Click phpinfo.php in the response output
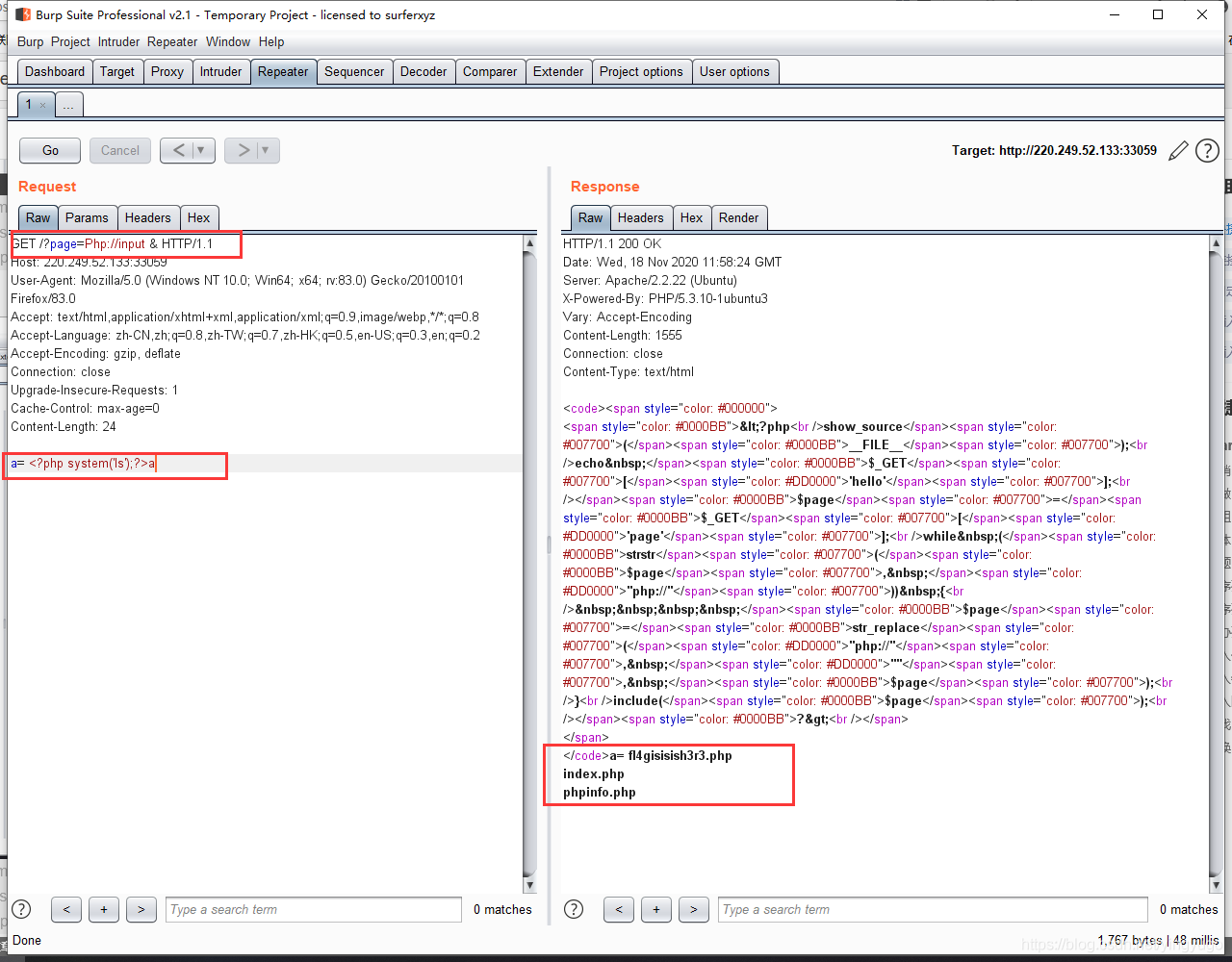 (x=600, y=793)
